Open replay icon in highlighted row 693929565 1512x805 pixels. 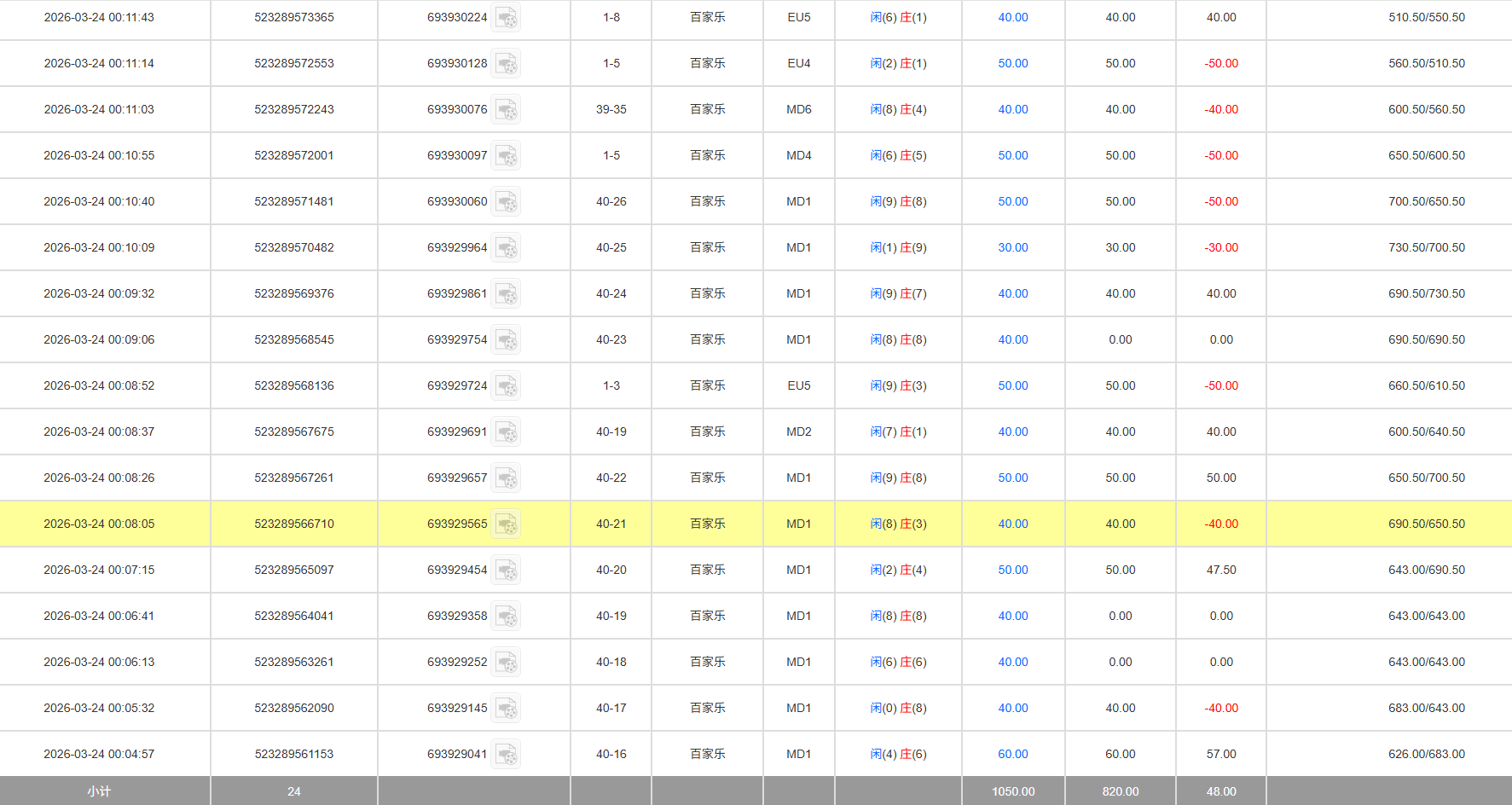(x=506, y=524)
